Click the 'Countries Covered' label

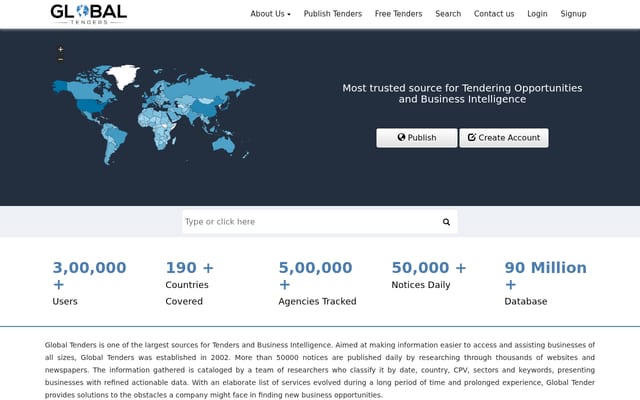[x=187, y=293]
